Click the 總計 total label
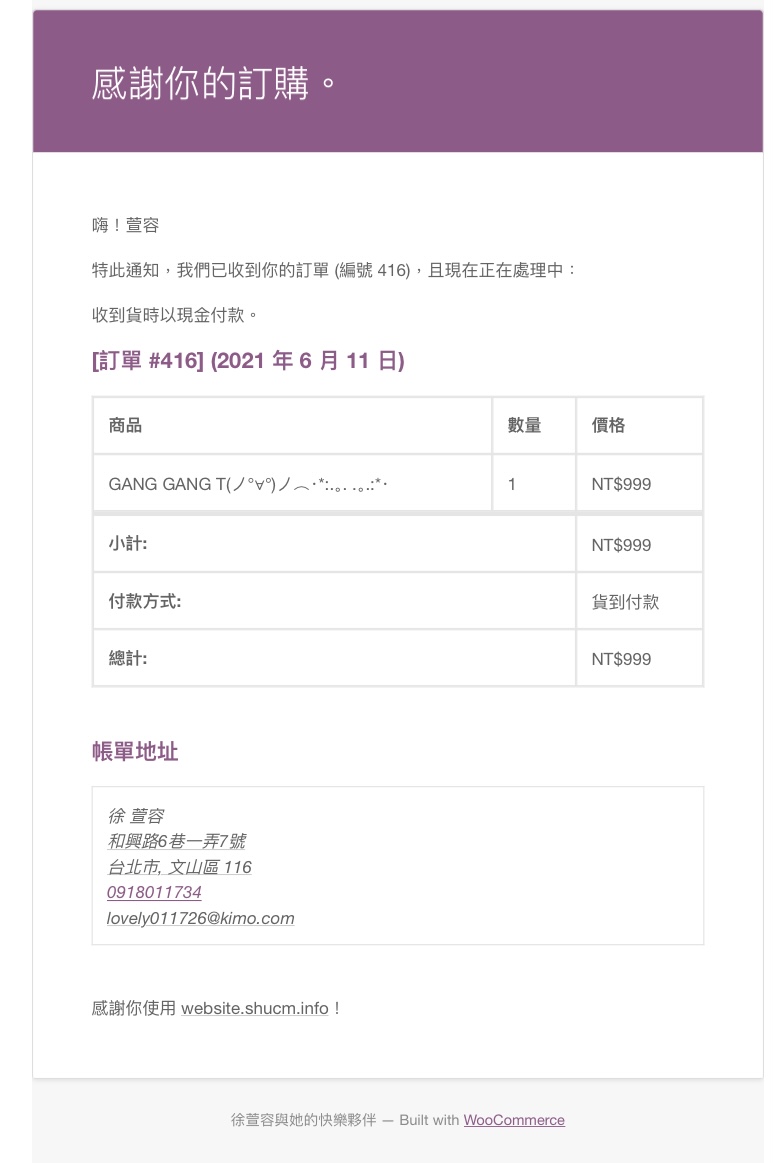The height and width of the screenshot is (1163, 775). tap(128, 658)
